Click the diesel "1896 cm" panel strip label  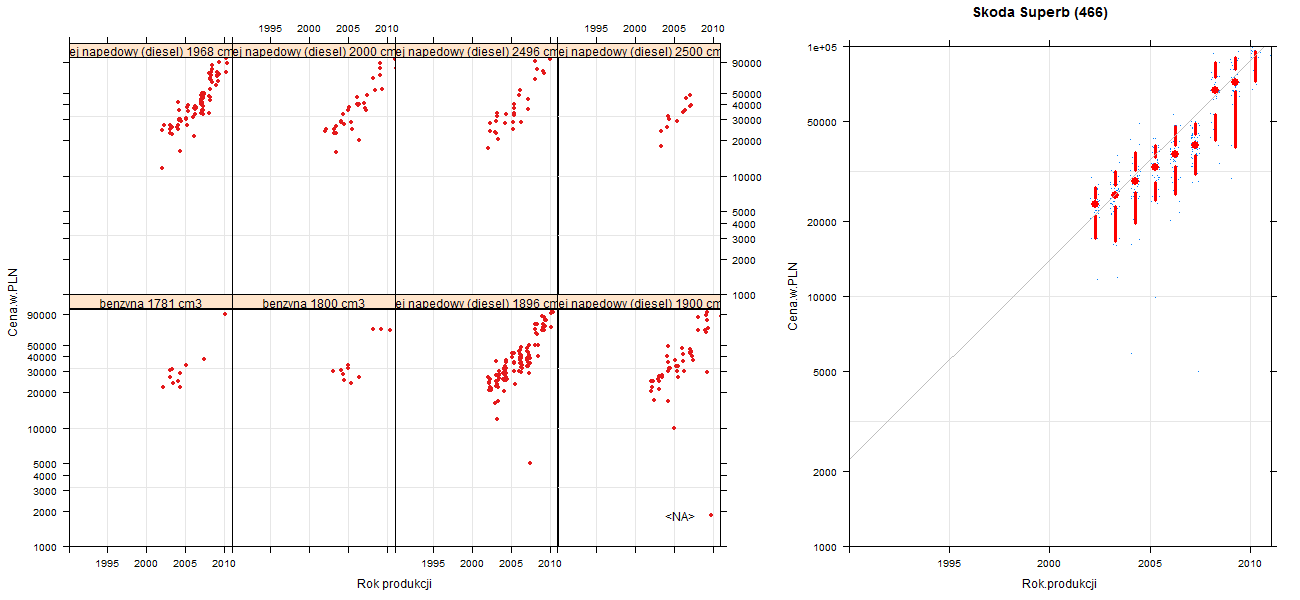pos(476,303)
